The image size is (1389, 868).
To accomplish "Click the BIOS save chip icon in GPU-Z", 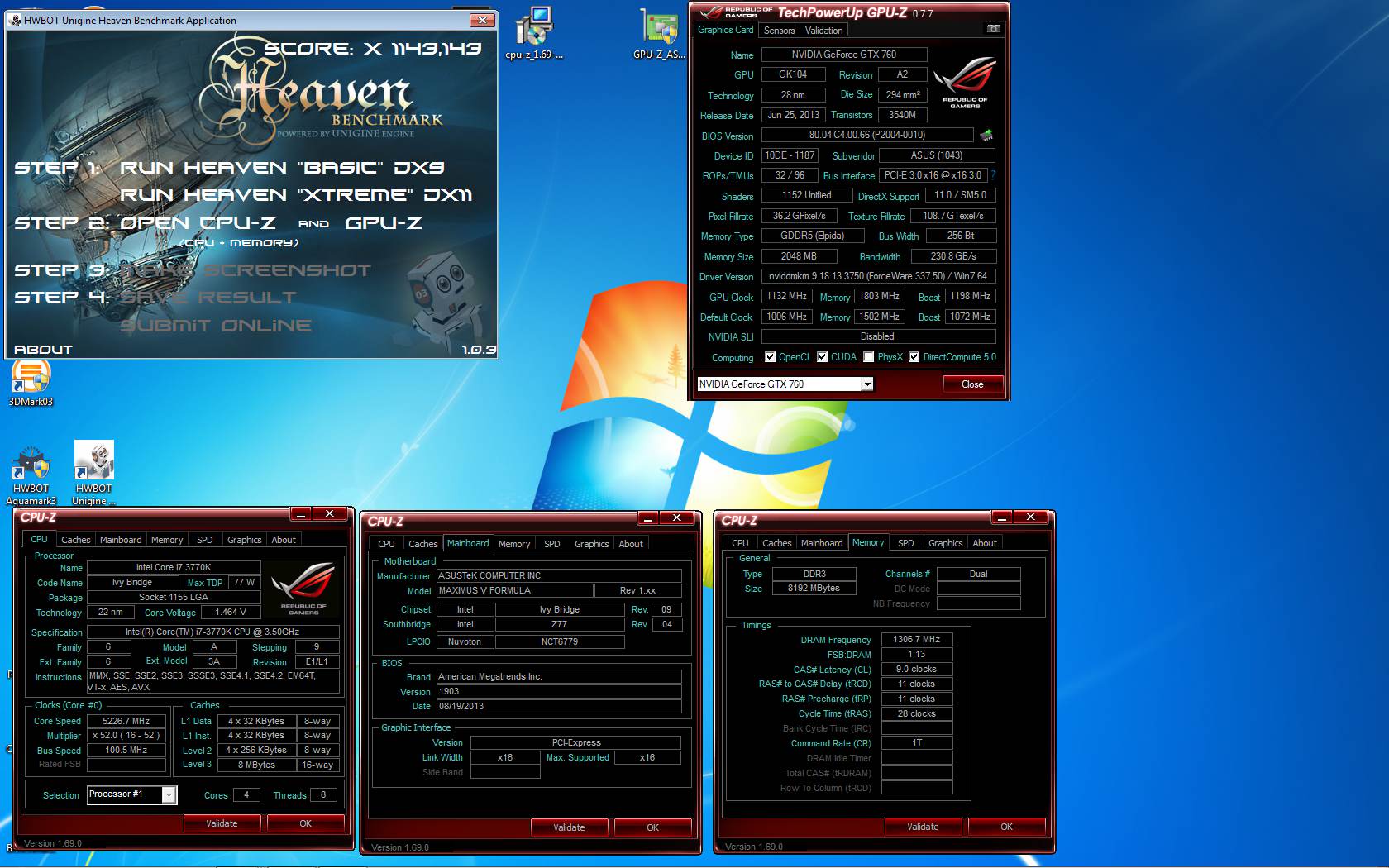I will [x=986, y=135].
